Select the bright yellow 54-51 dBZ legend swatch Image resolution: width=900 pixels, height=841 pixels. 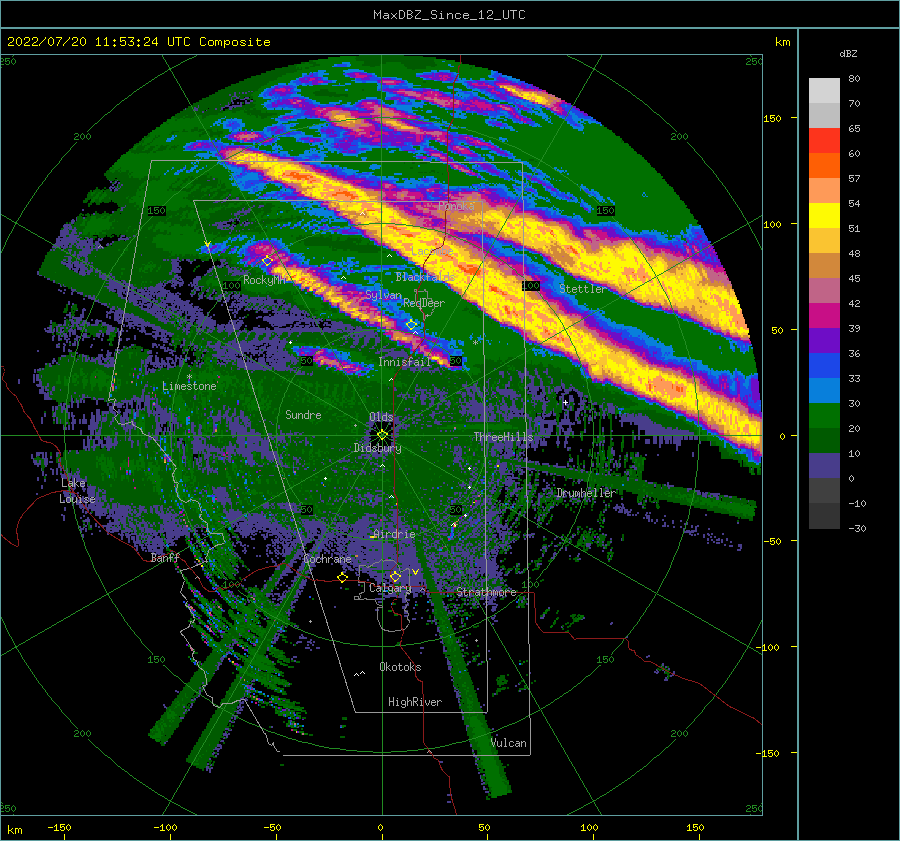point(824,216)
